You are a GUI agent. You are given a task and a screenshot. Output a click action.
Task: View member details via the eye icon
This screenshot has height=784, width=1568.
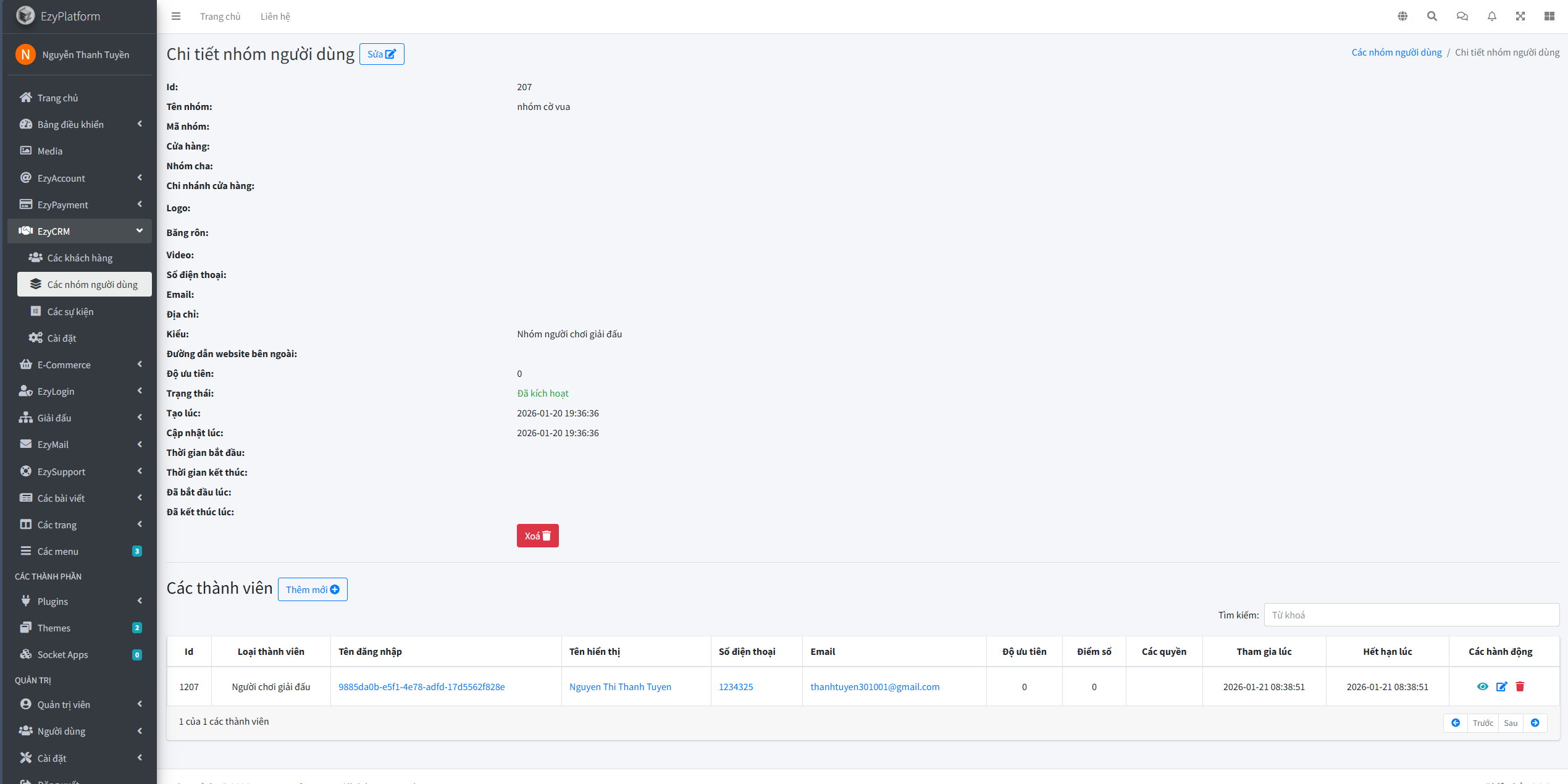coord(1482,686)
